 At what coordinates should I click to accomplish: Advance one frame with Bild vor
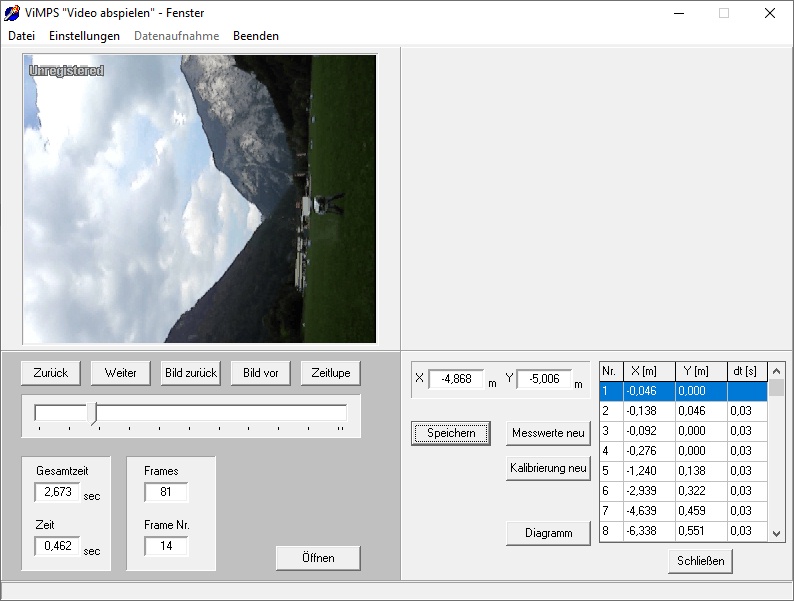click(261, 373)
